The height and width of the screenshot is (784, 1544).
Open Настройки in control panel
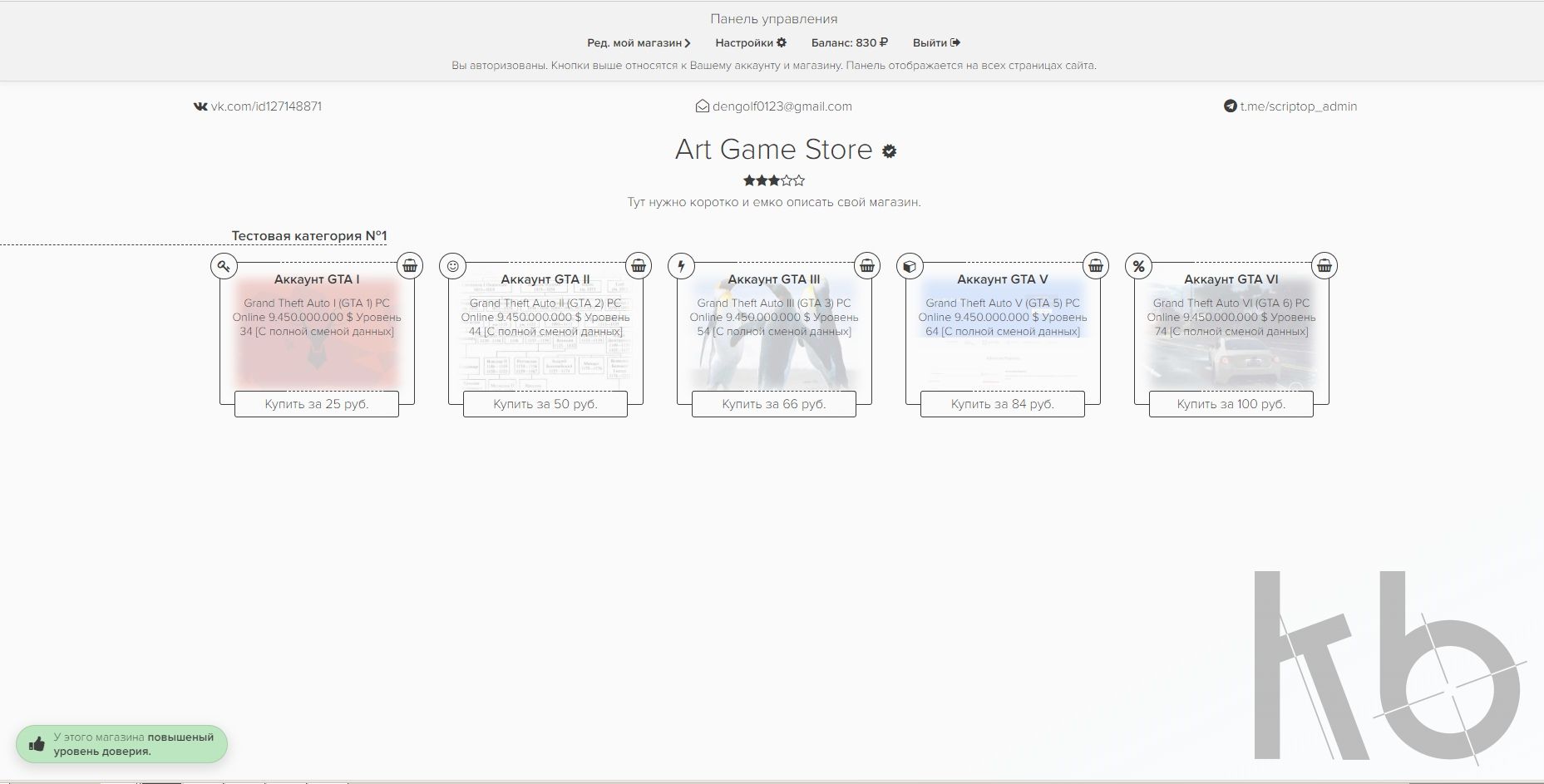point(751,43)
